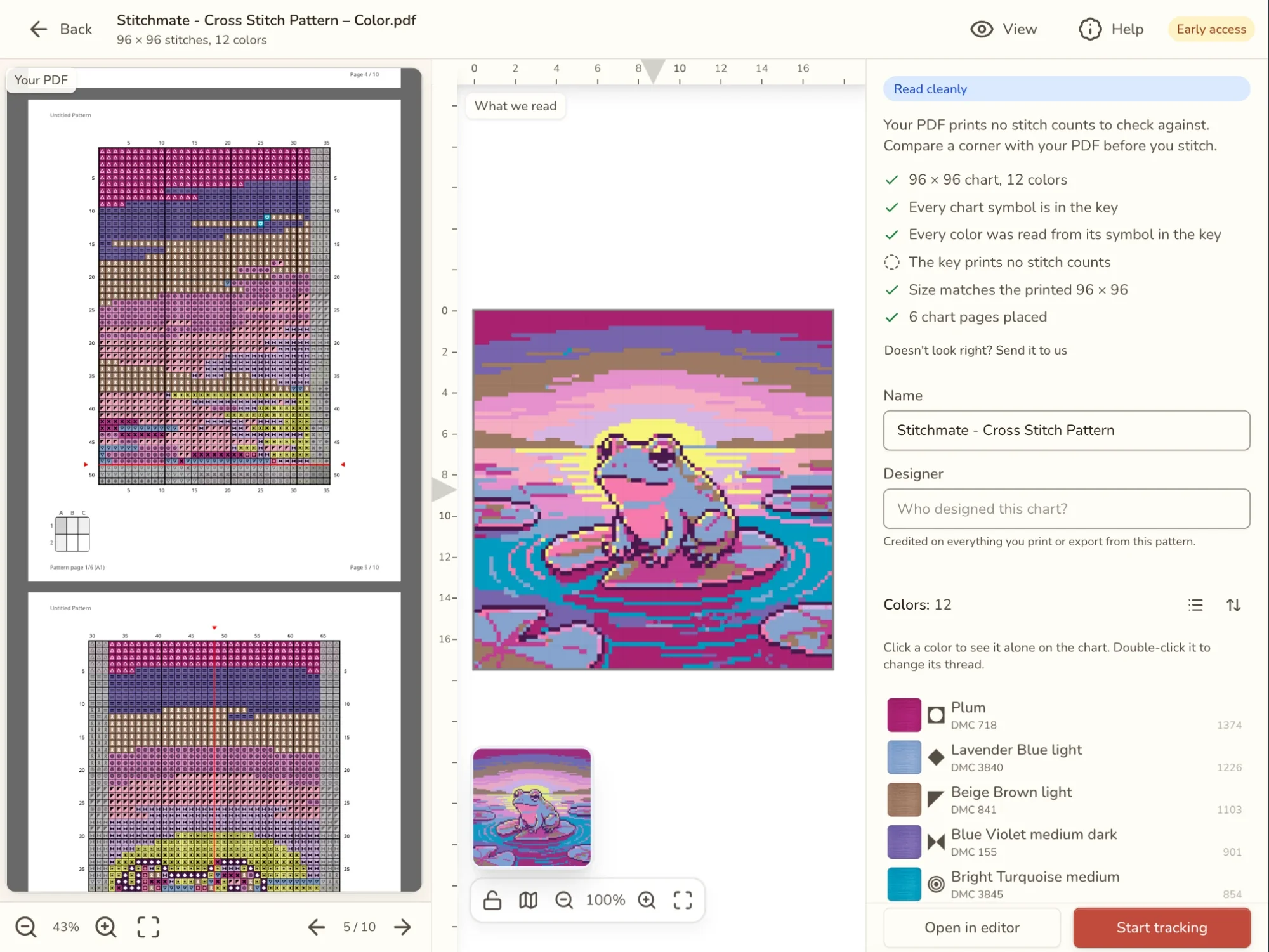Open the Help info icon

[1111, 29]
